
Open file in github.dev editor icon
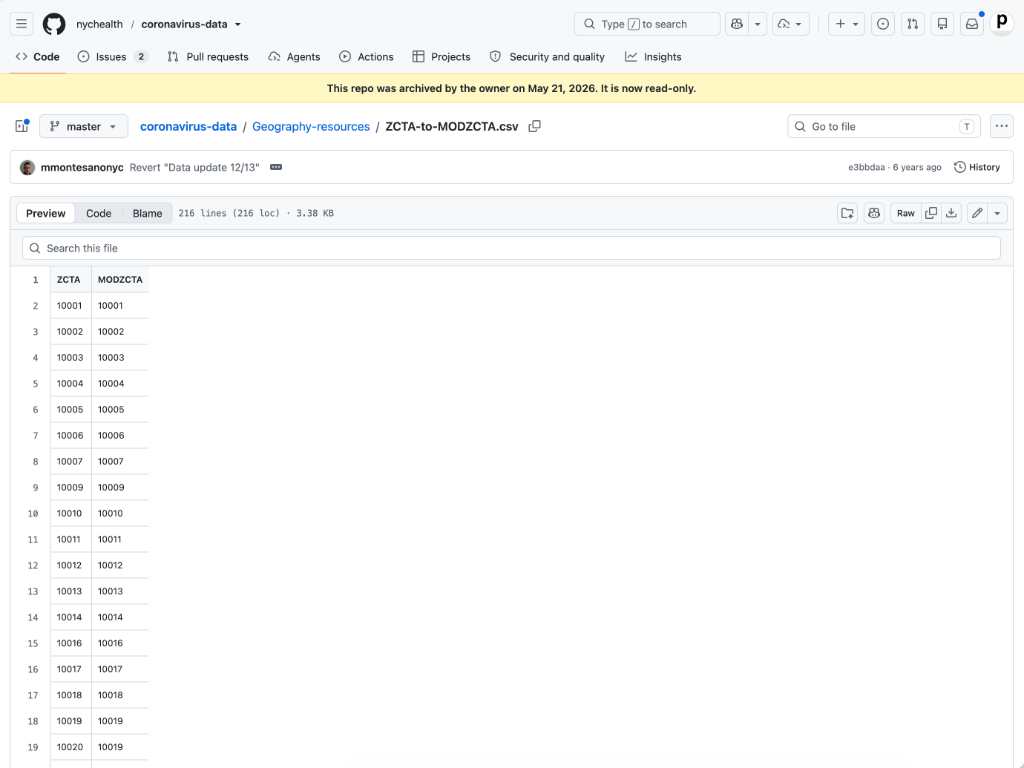tap(848, 213)
